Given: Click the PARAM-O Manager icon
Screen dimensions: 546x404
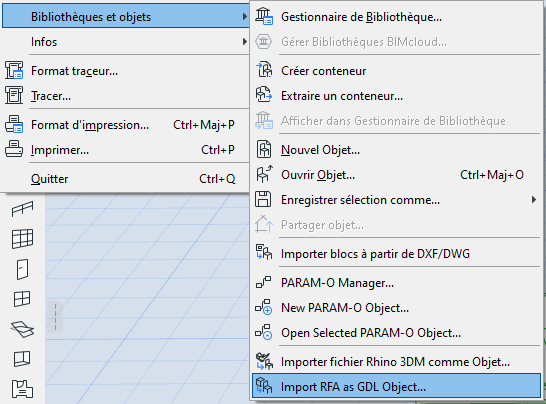Looking at the screenshot, I should coord(264,282).
